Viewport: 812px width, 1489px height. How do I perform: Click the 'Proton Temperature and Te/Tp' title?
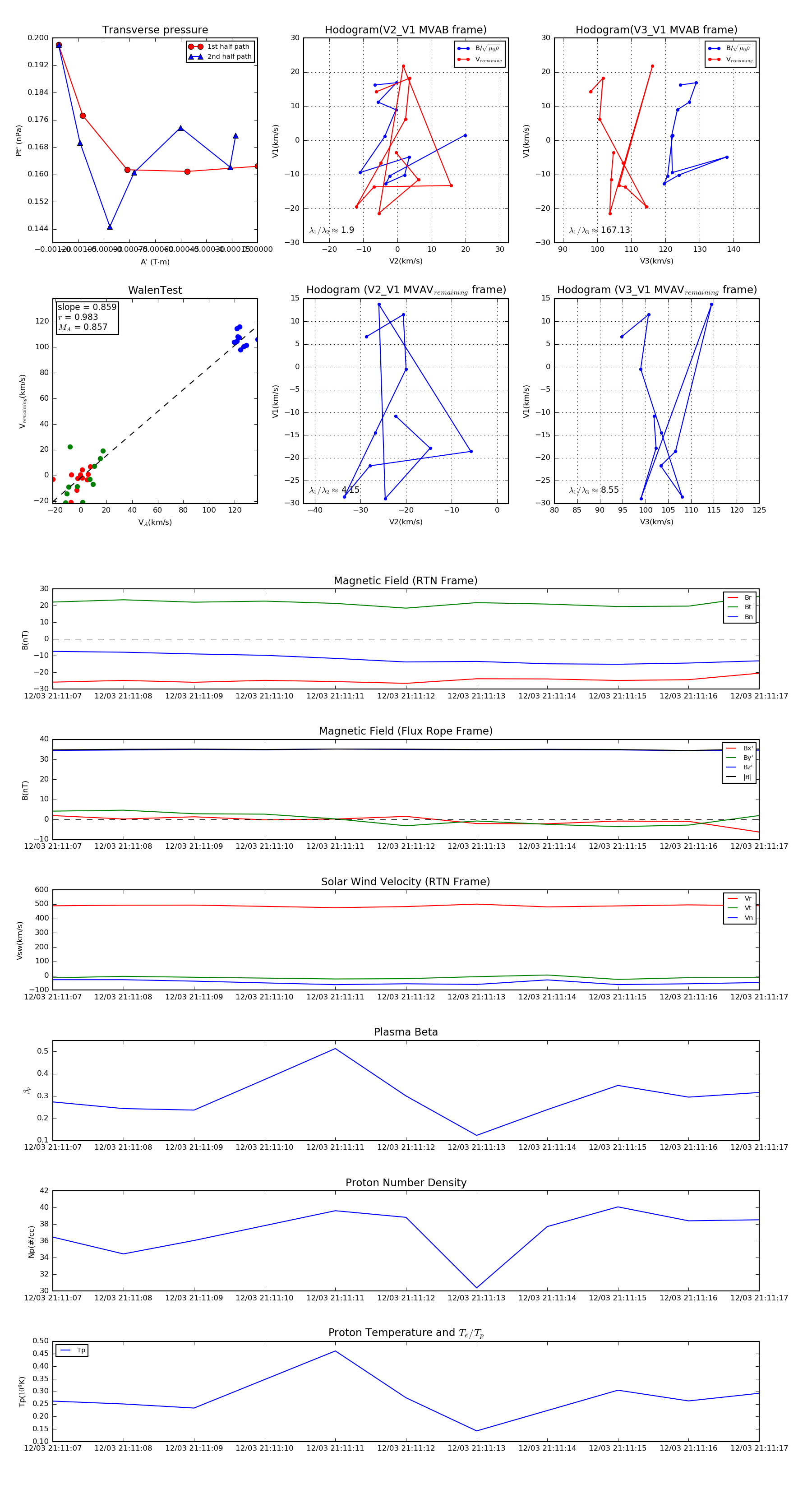406,1333
